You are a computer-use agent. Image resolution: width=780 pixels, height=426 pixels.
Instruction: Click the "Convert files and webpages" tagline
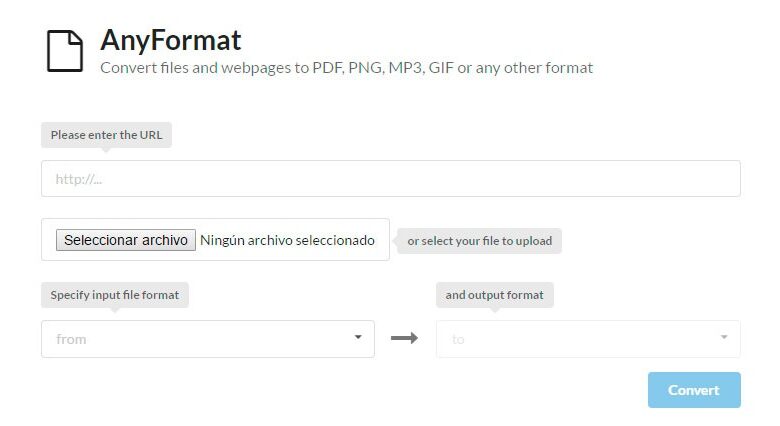[346, 68]
